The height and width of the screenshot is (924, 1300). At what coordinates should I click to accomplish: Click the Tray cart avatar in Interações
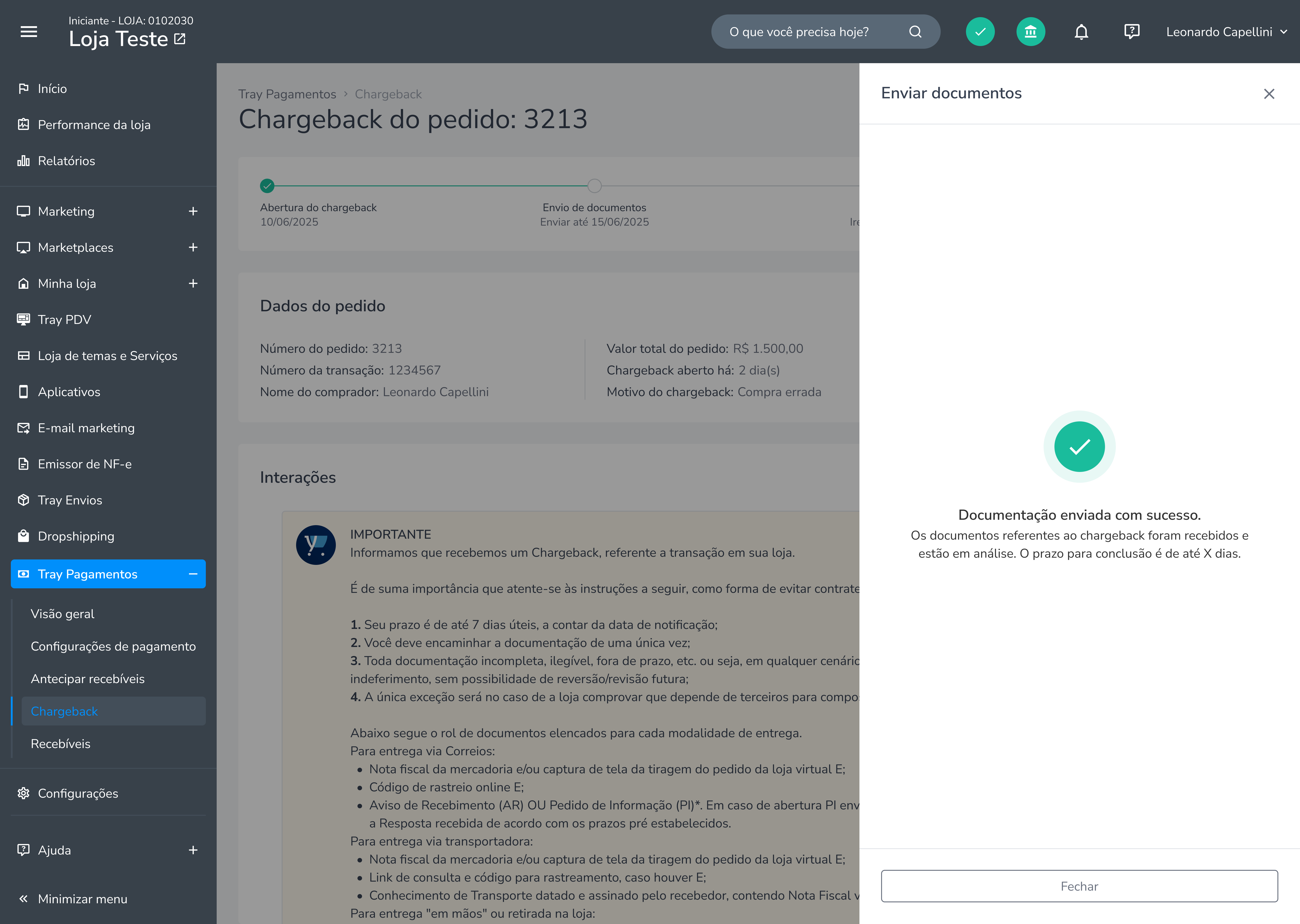(316, 545)
